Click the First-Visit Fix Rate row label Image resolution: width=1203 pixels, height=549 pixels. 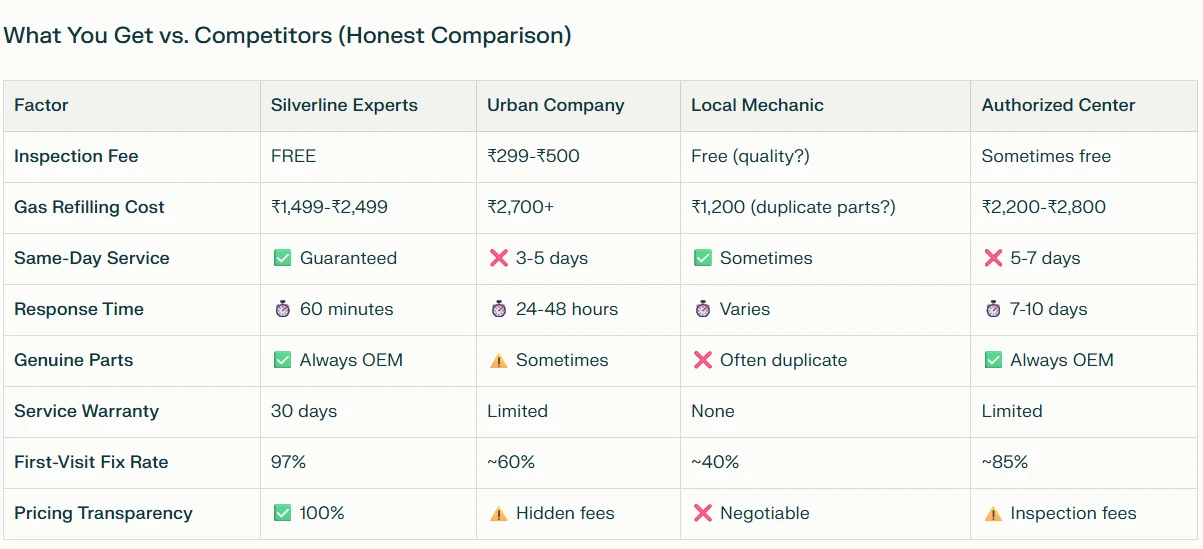click(91, 462)
